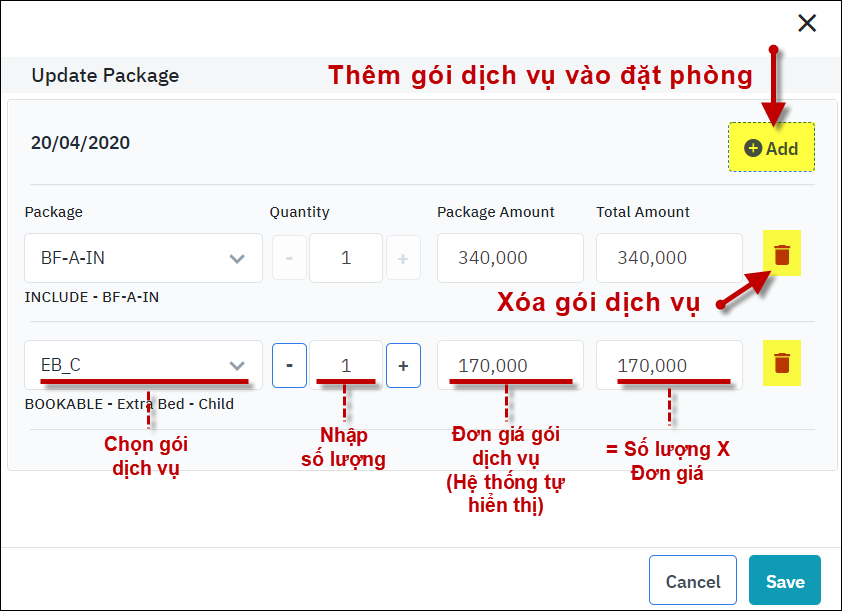This screenshot has height=611, width=842.
Task: Increase quantity for BF-A-IN package
Action: point(403,258)
